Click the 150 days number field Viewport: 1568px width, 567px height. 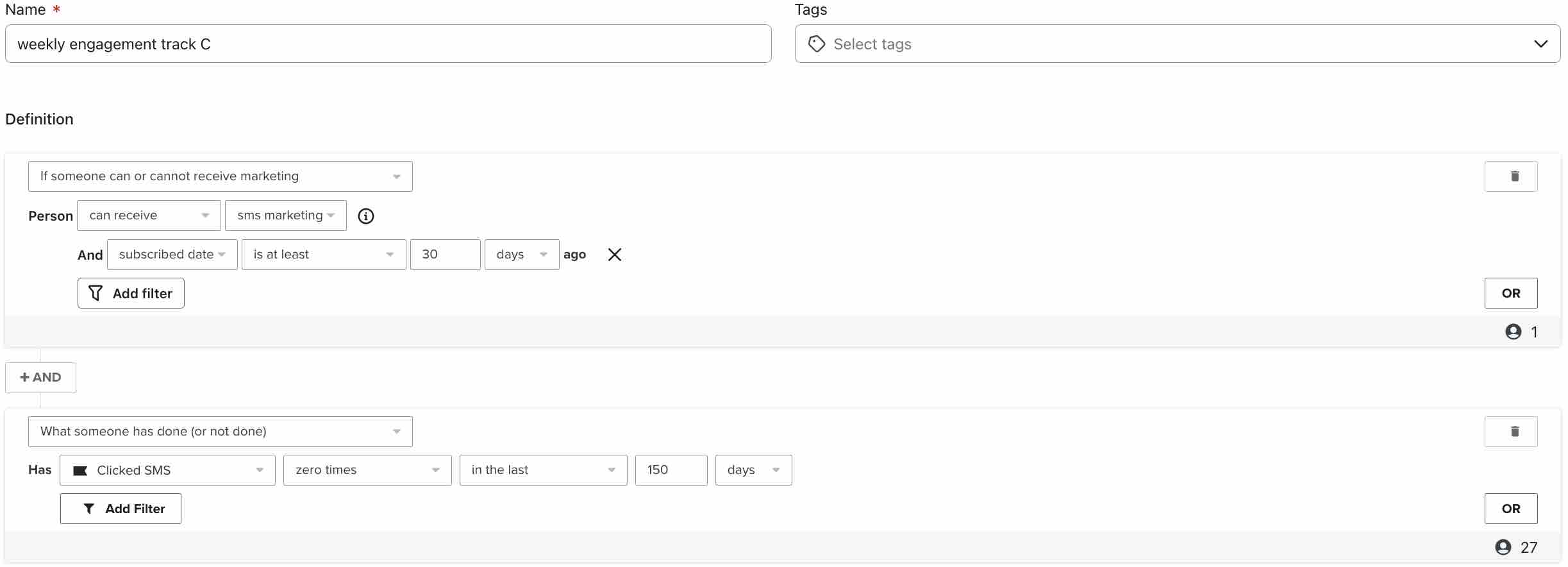pyautogui.click(x=671, y=470)
